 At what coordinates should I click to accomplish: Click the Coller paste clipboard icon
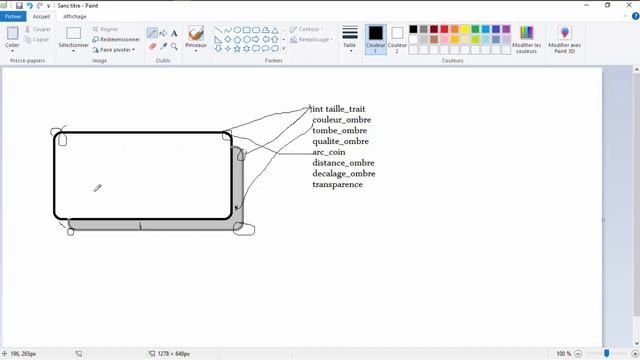12,33
